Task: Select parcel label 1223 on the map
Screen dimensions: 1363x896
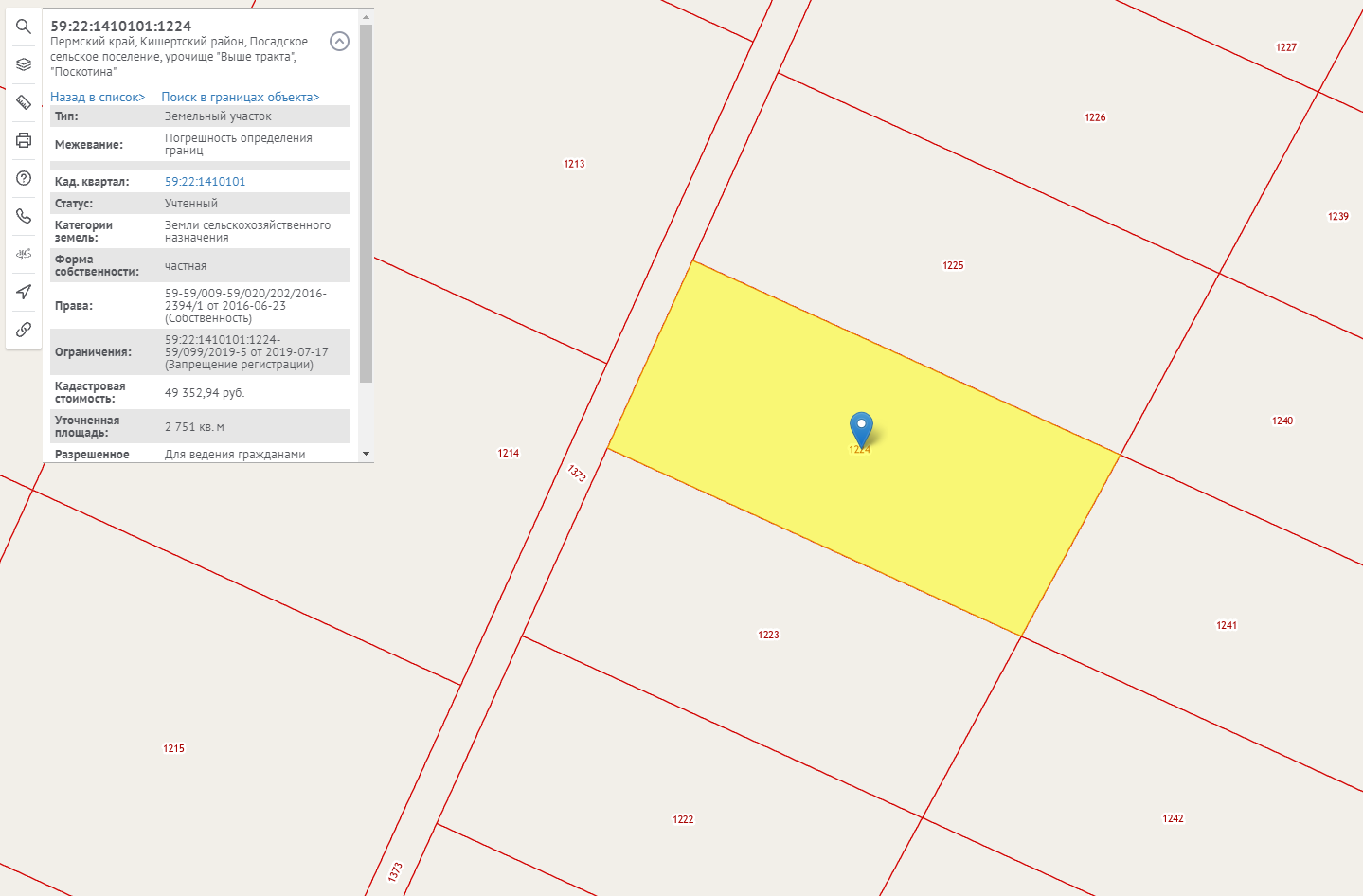Action: (769, 635)
